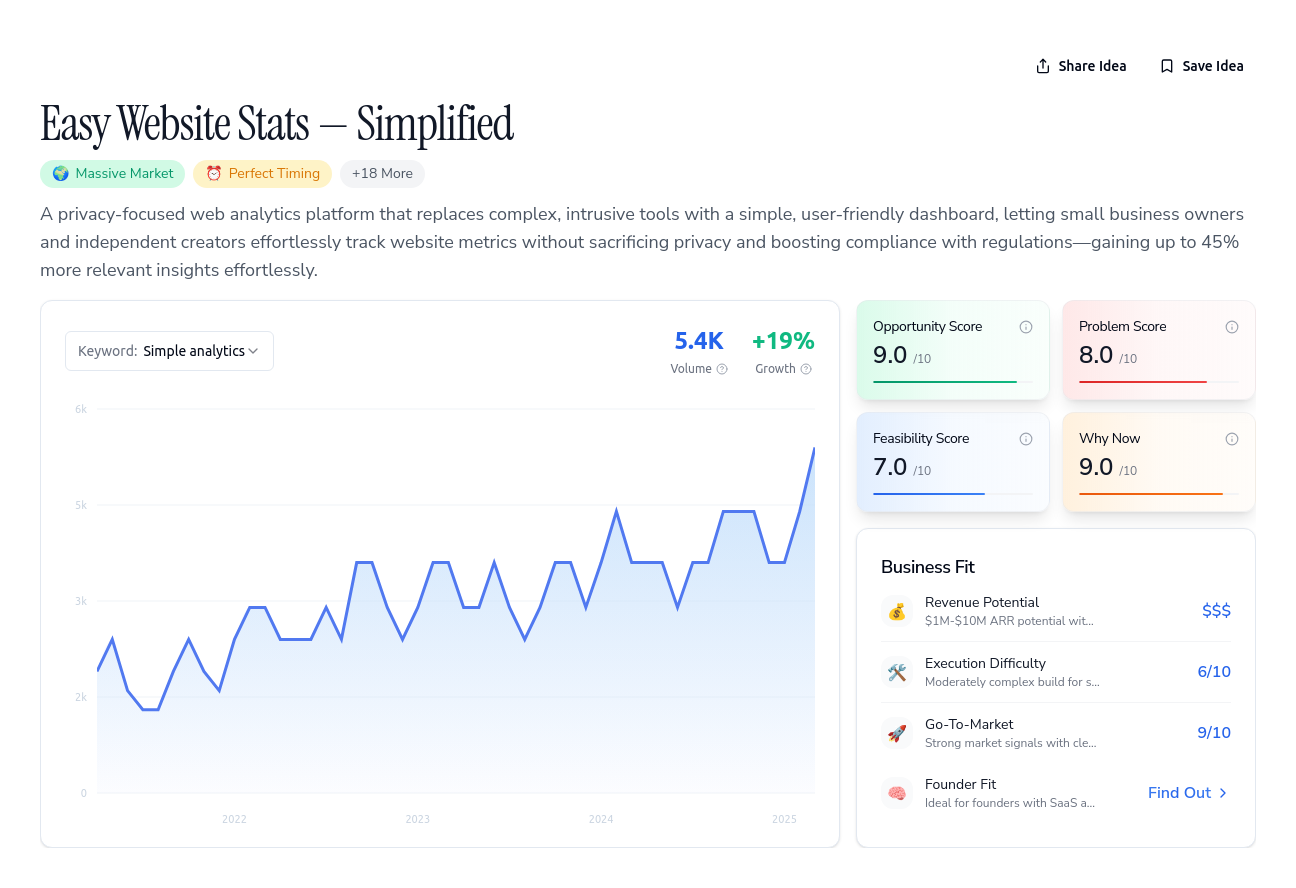Screen dimensions: 1296x888
Task: Click the Share Idea upload icon
Action: tap(1043, 66)
